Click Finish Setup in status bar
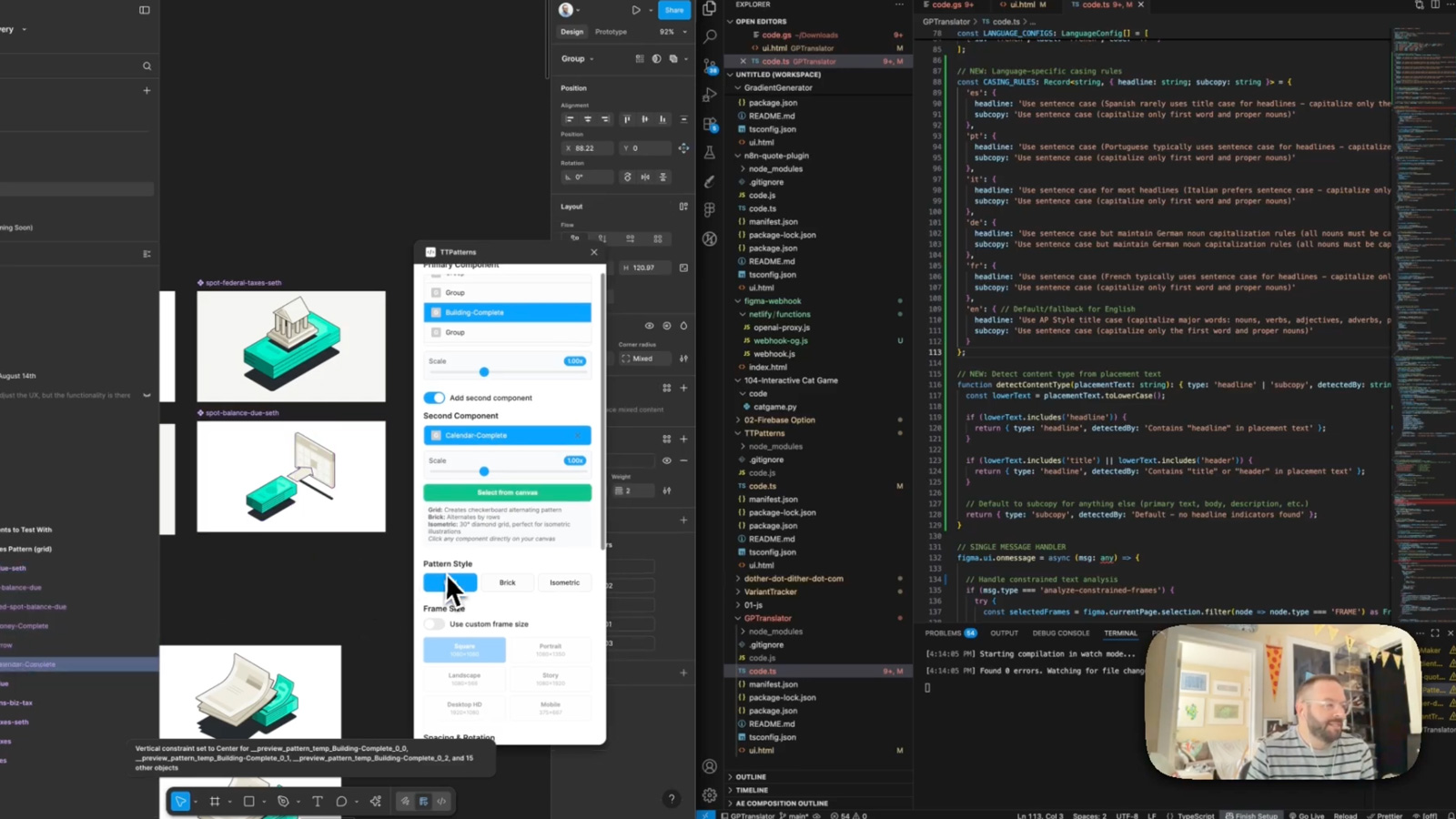The image size is (1456, 819). (x=1250, y=815)
